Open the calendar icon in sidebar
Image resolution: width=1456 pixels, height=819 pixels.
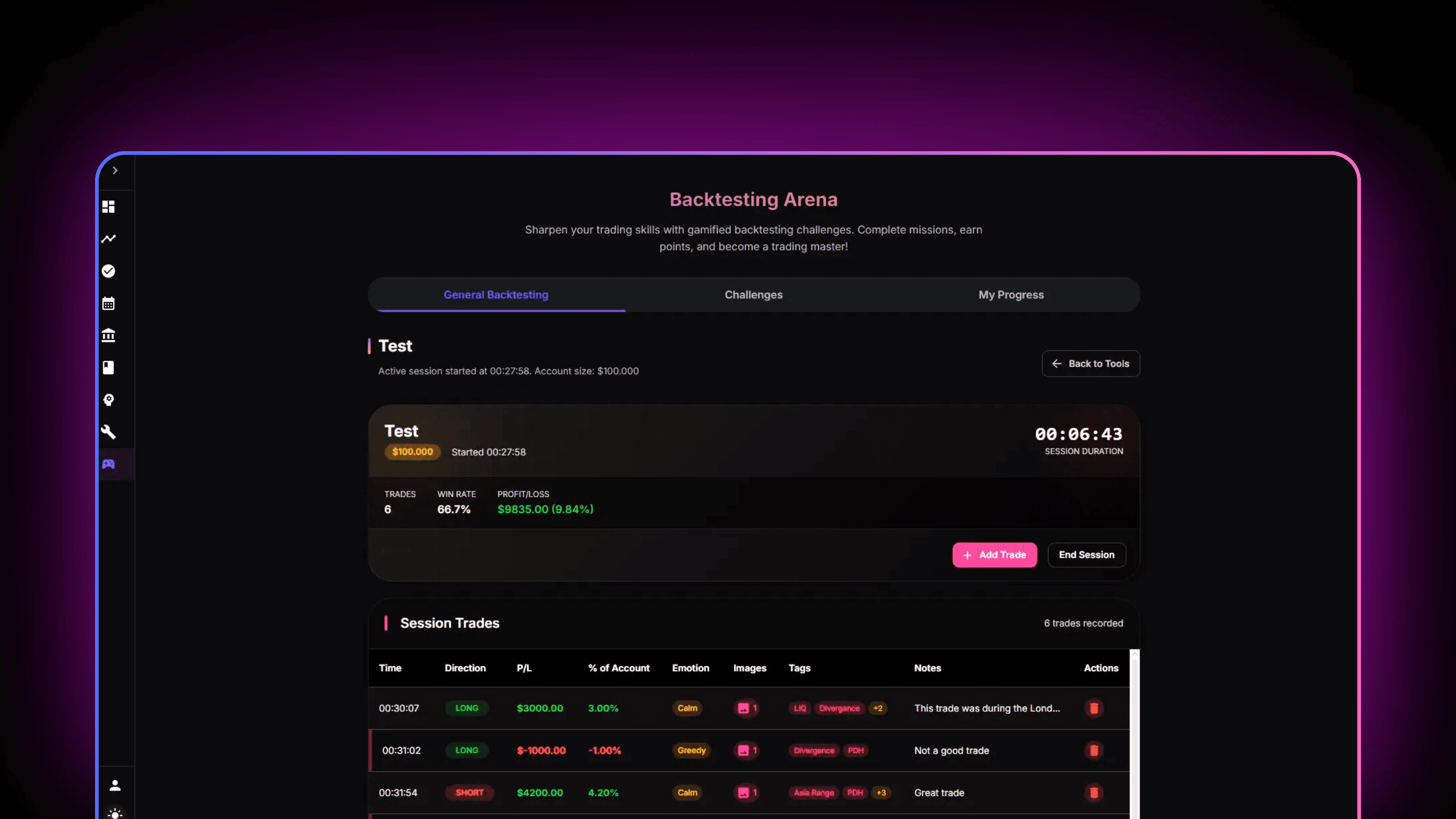(x=109, y=303)
